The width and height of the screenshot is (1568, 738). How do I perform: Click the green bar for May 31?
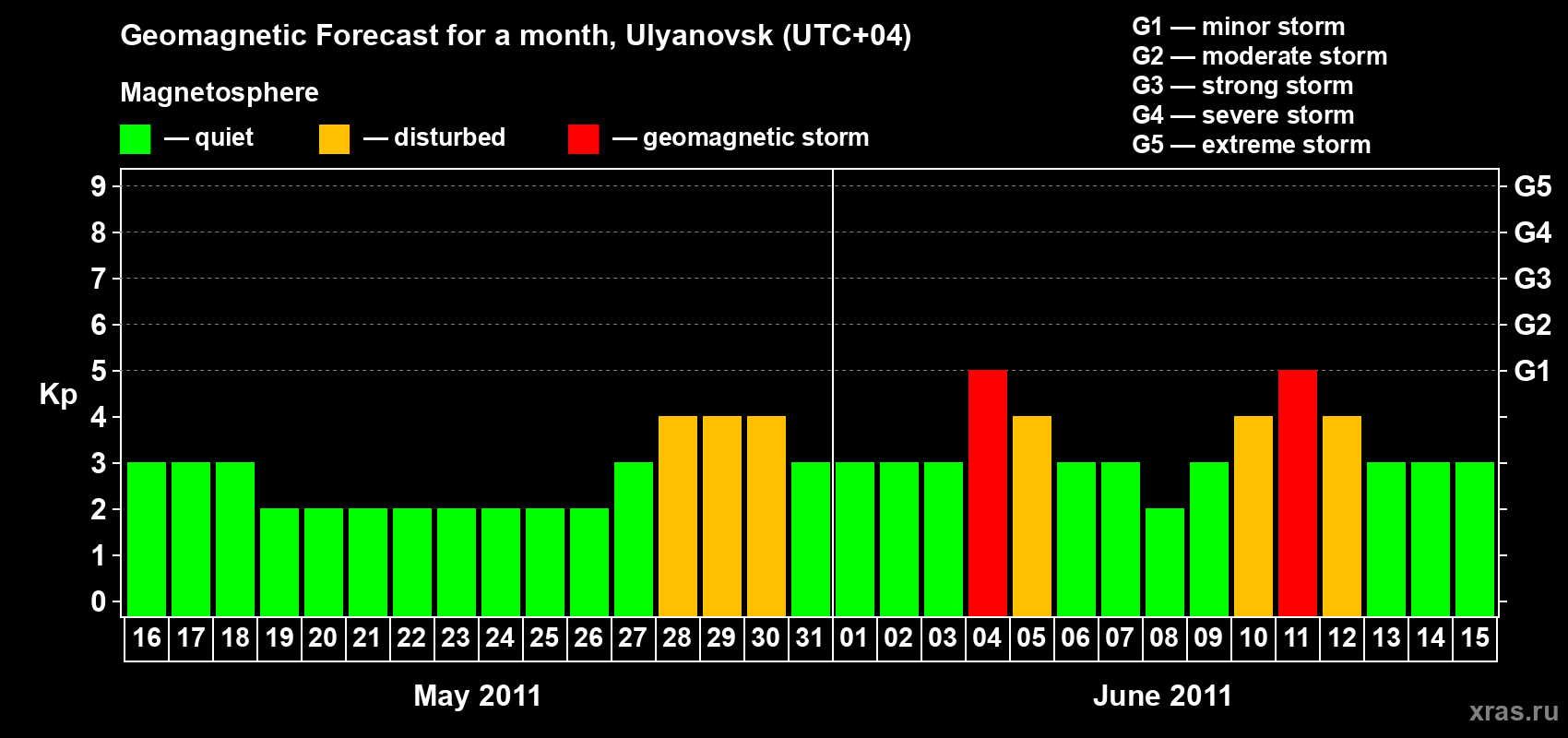click(x=811, y=539)
